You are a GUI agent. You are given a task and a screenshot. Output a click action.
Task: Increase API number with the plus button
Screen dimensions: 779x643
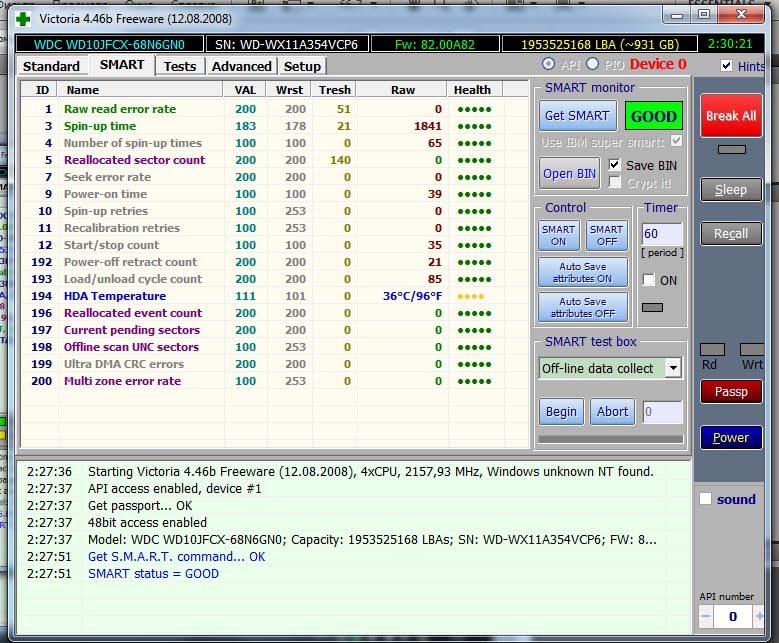(x=760, y=616)
